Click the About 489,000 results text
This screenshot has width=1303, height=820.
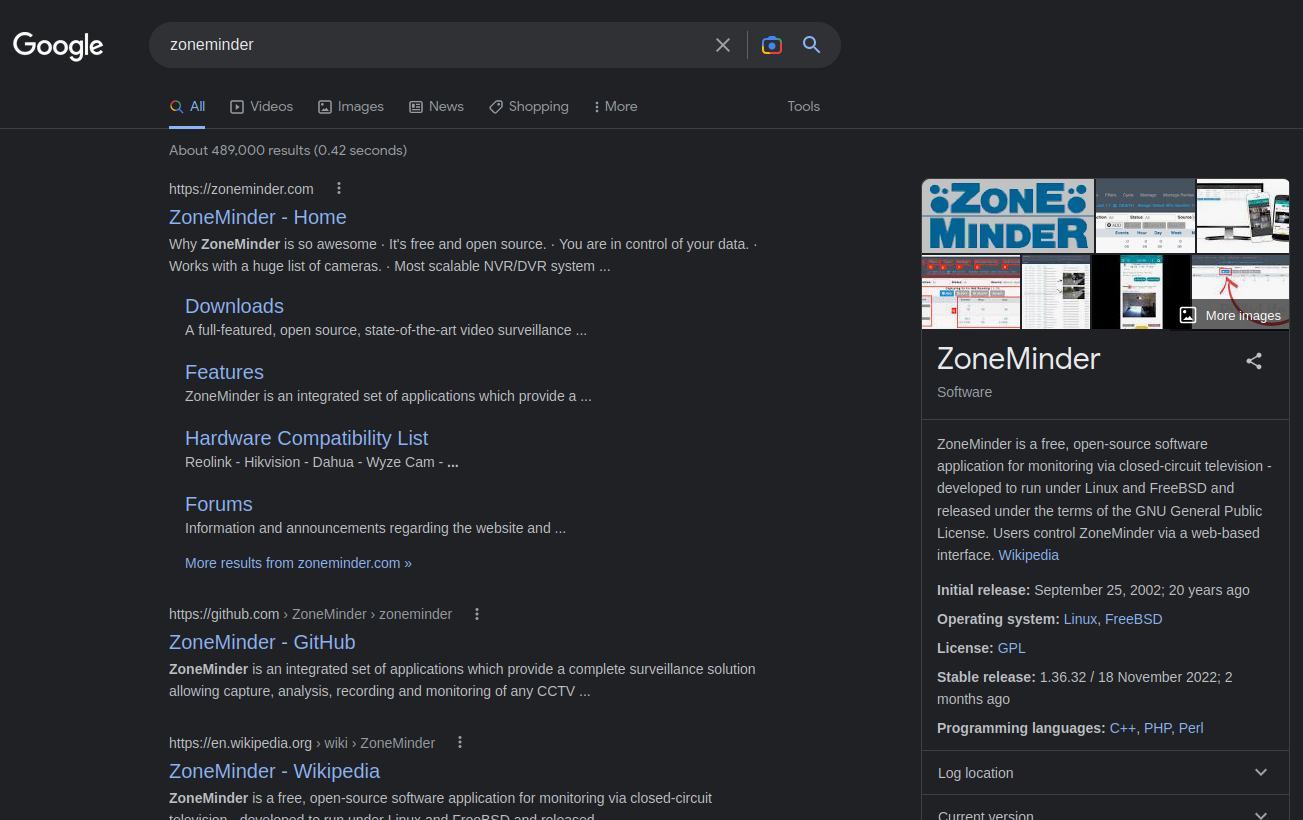click(x=288, y=150)
